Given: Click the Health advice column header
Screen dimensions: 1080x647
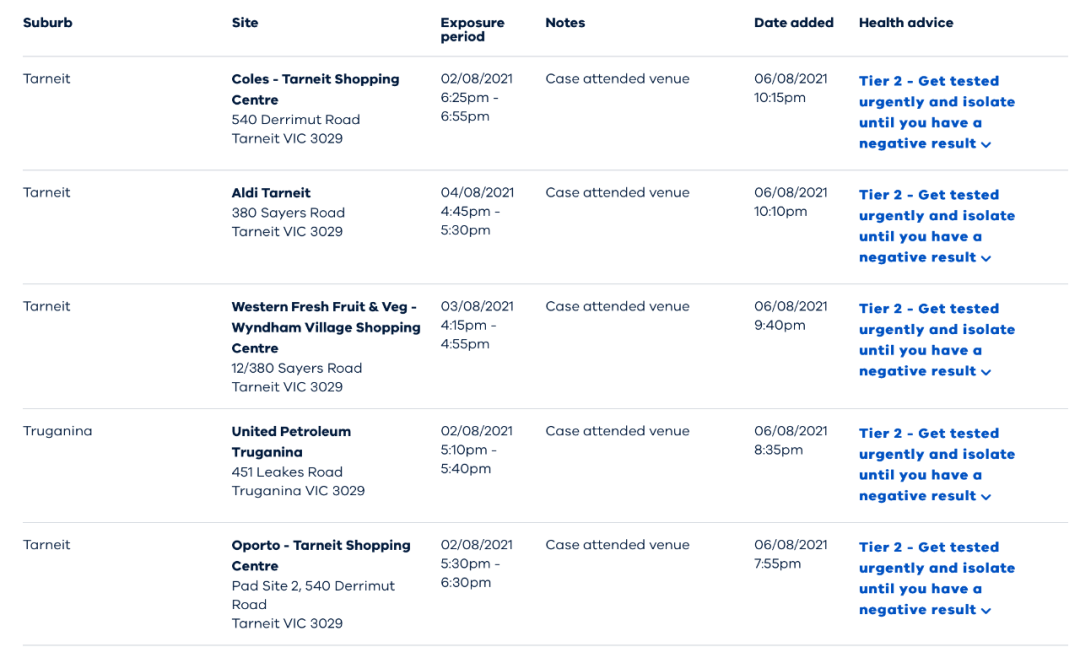Looking at the screenshot, I should (x=906, y=23).
